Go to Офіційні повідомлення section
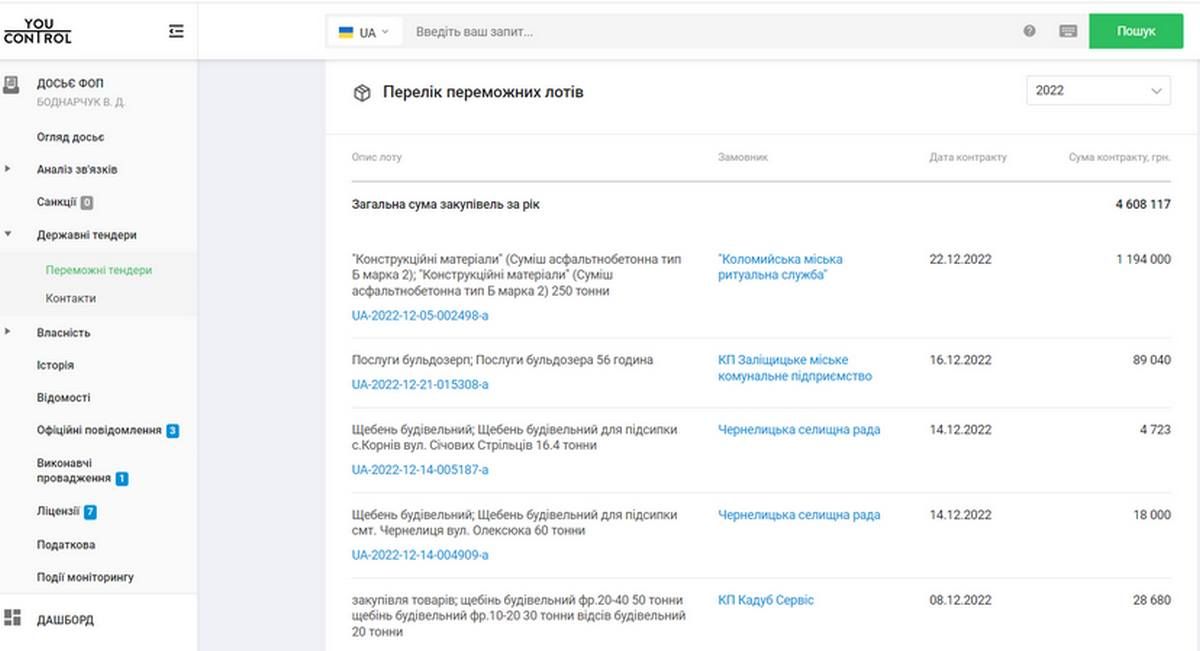1200x651 pixels. (98, 430)
